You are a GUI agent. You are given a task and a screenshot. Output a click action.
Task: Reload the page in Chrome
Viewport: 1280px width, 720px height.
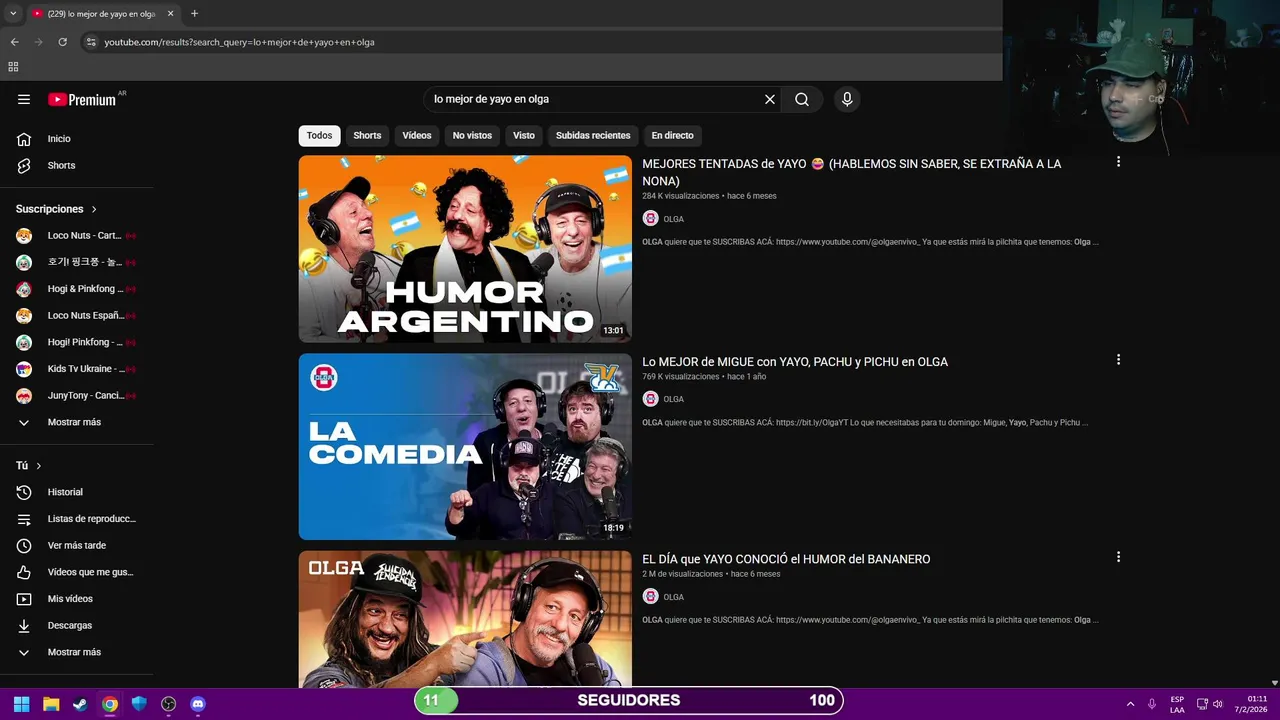point(62,42)
